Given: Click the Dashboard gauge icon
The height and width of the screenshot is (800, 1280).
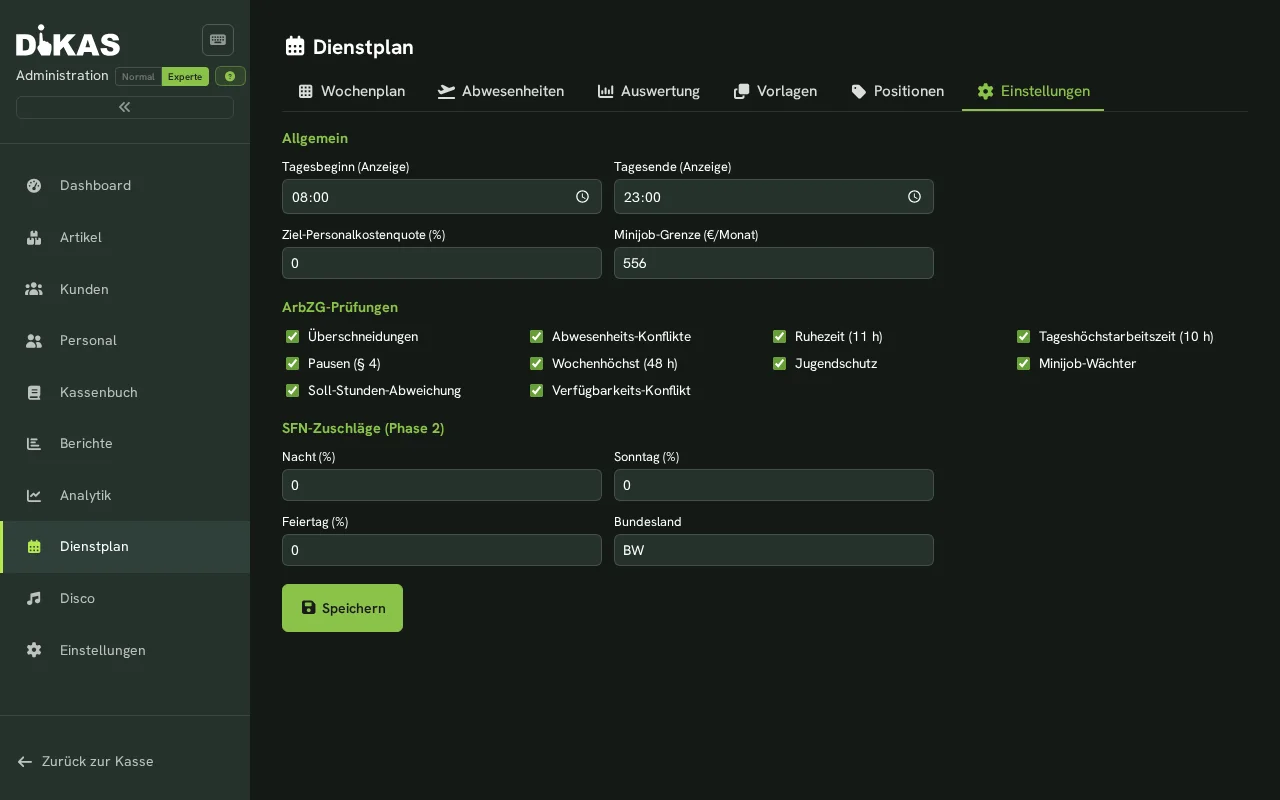Looking at the screenshot, I should pyautogui.click(x=34, y=185).
